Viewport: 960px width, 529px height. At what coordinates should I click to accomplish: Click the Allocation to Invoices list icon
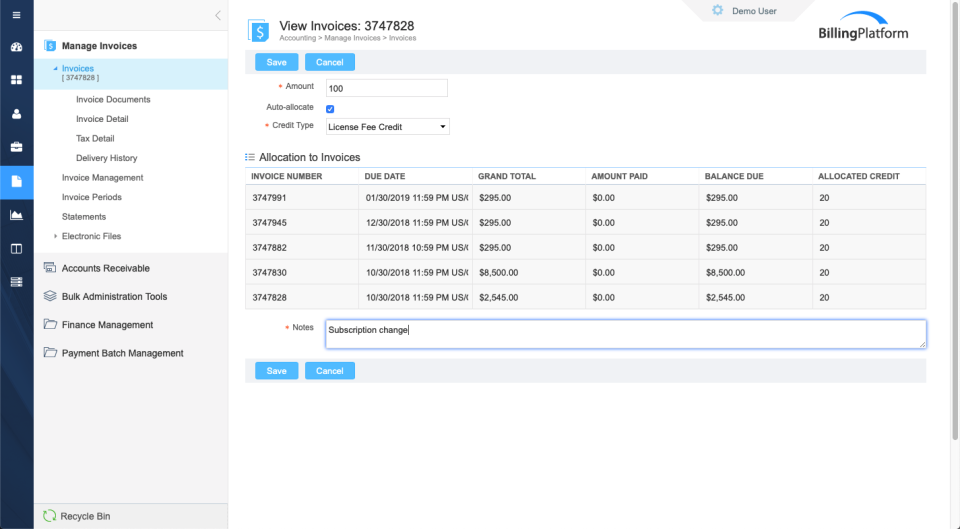click(x=250, y=157)
